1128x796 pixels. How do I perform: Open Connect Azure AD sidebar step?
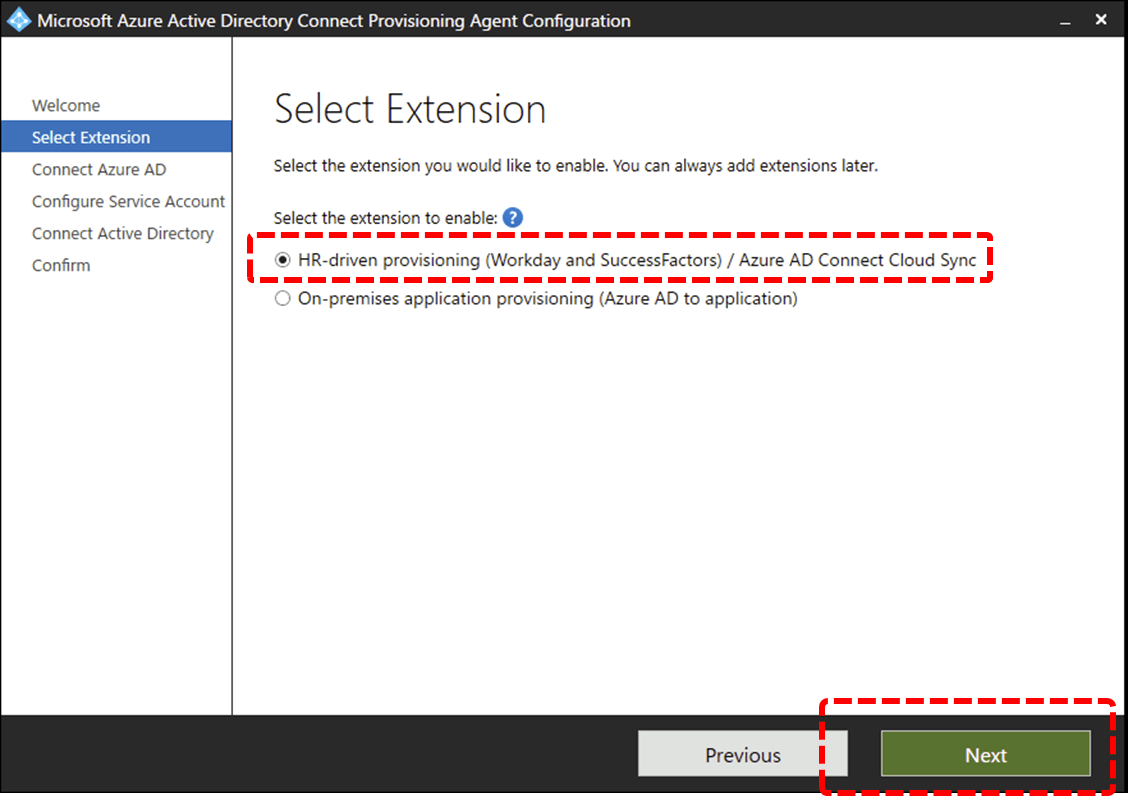99,169
